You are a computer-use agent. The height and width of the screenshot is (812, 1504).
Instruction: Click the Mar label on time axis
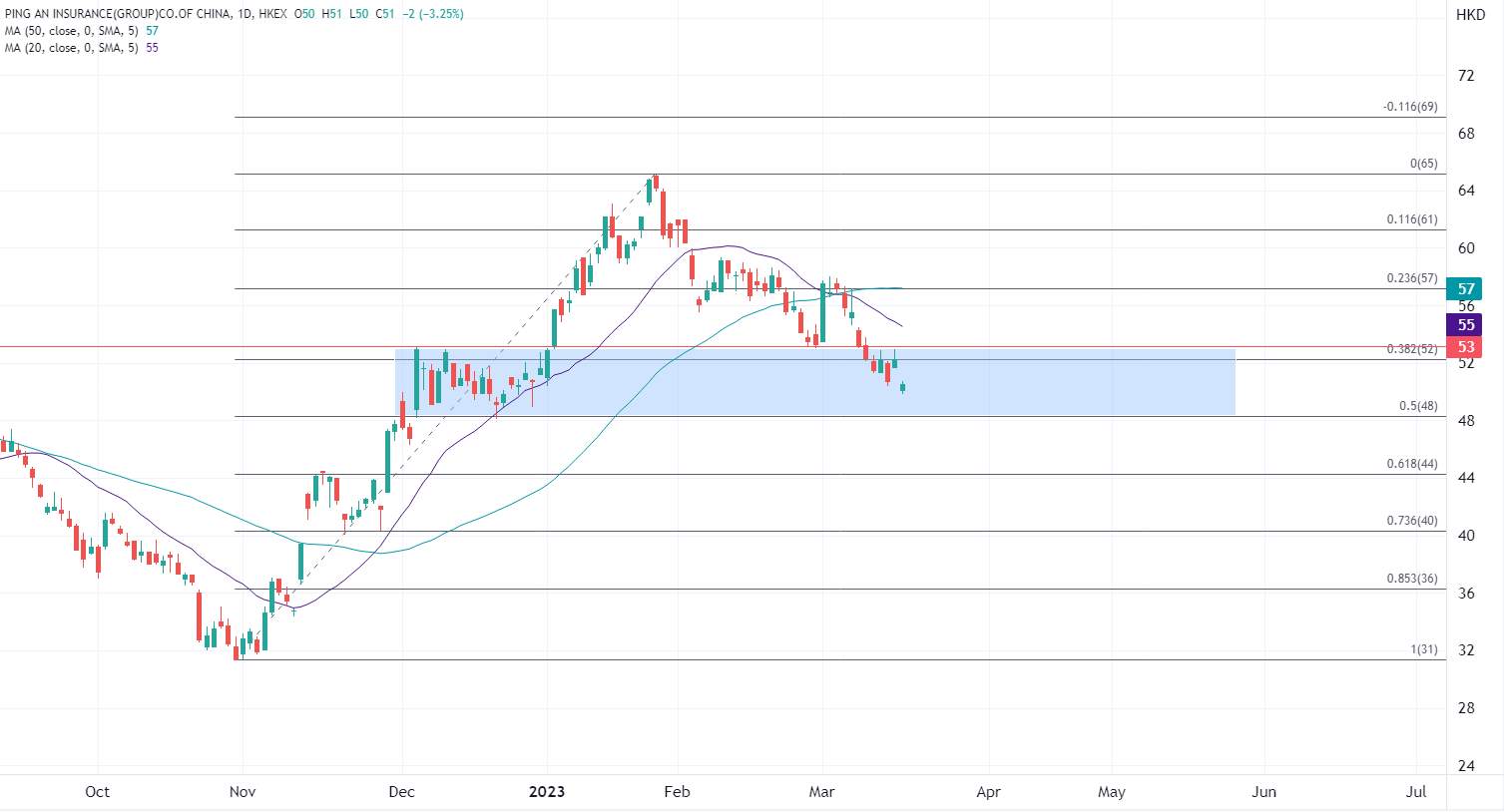821,792
